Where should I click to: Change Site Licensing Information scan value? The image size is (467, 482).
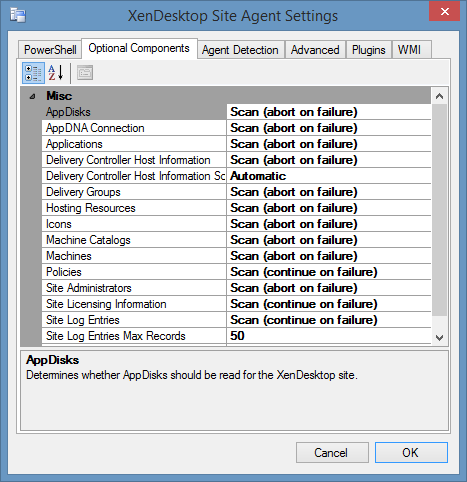coord(329,304)
